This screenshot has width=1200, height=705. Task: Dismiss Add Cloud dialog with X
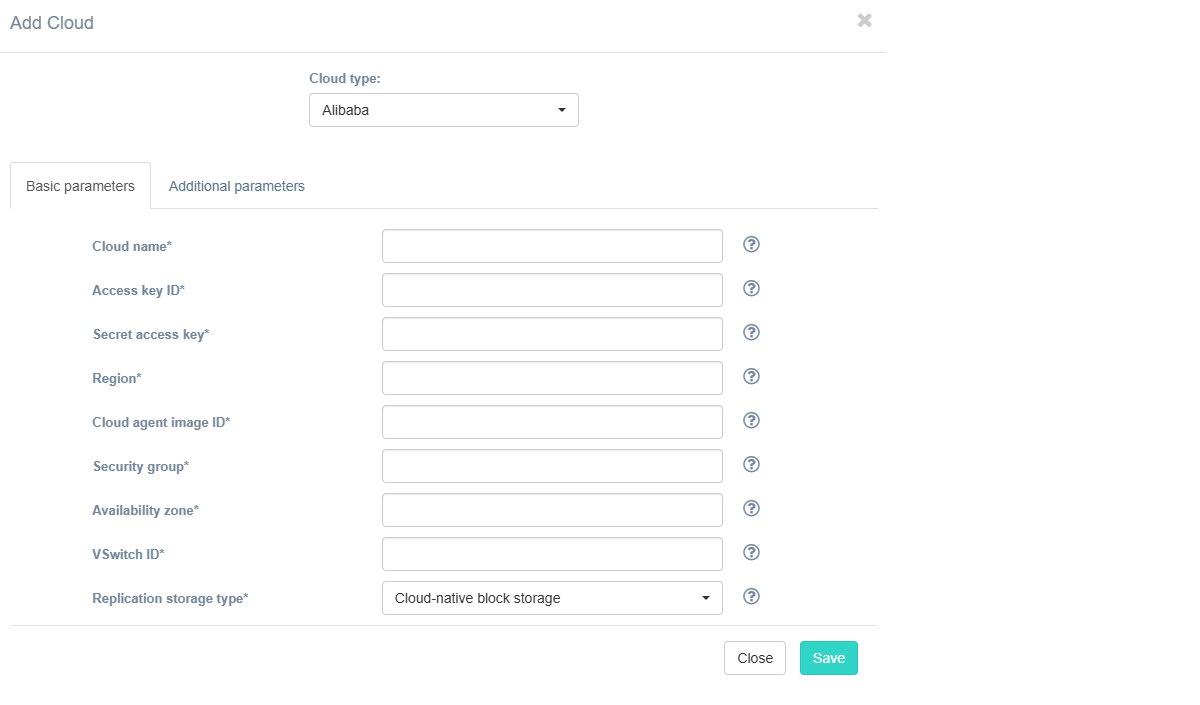pyautogui.click(x=865, y=20)
